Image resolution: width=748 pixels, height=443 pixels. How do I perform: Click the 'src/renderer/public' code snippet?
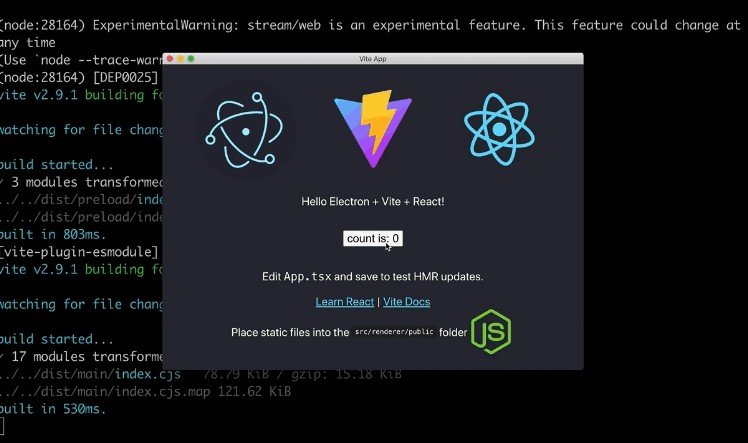[x=394, y=332]
